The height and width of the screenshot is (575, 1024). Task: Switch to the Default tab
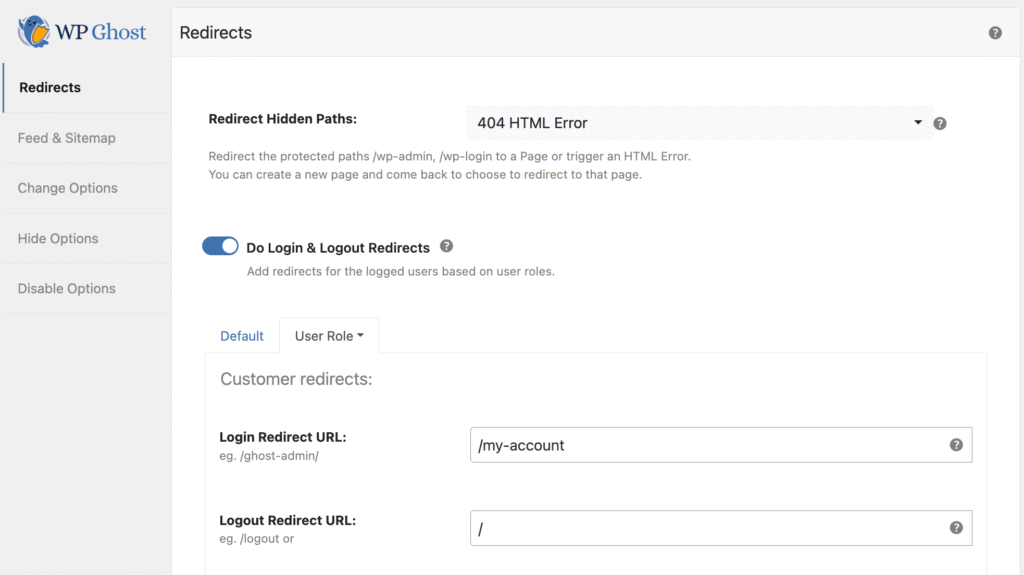(242, 336)
